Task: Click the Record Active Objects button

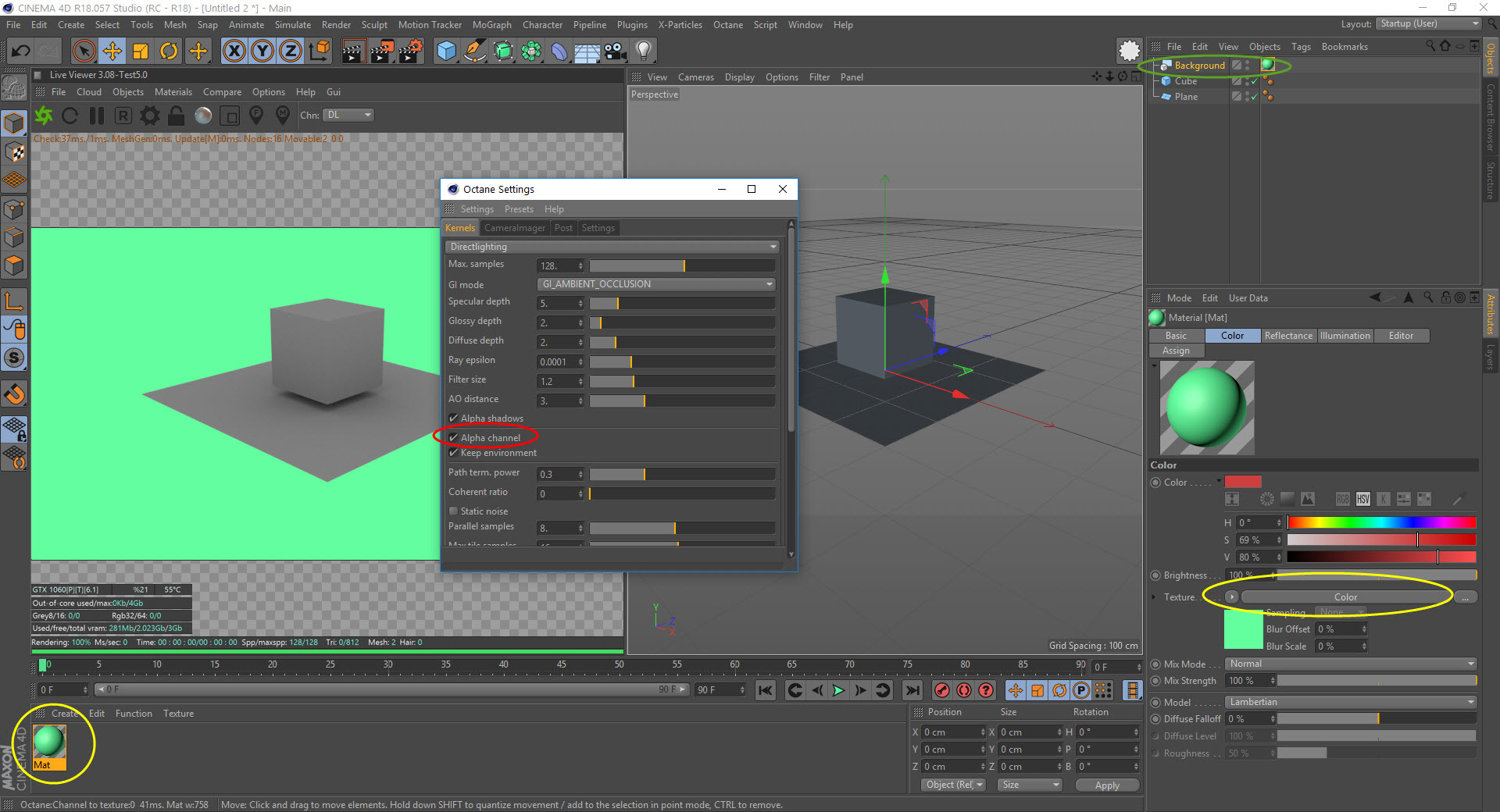Action: click(x=942, y=690)
